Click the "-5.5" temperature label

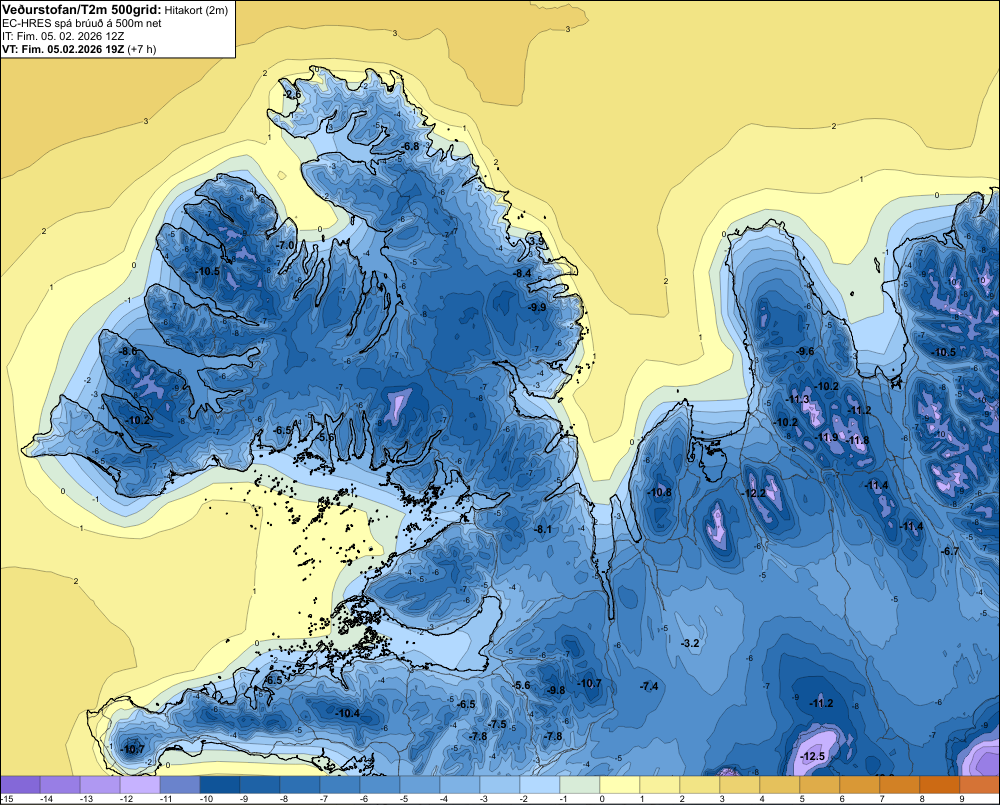point(326,437)
